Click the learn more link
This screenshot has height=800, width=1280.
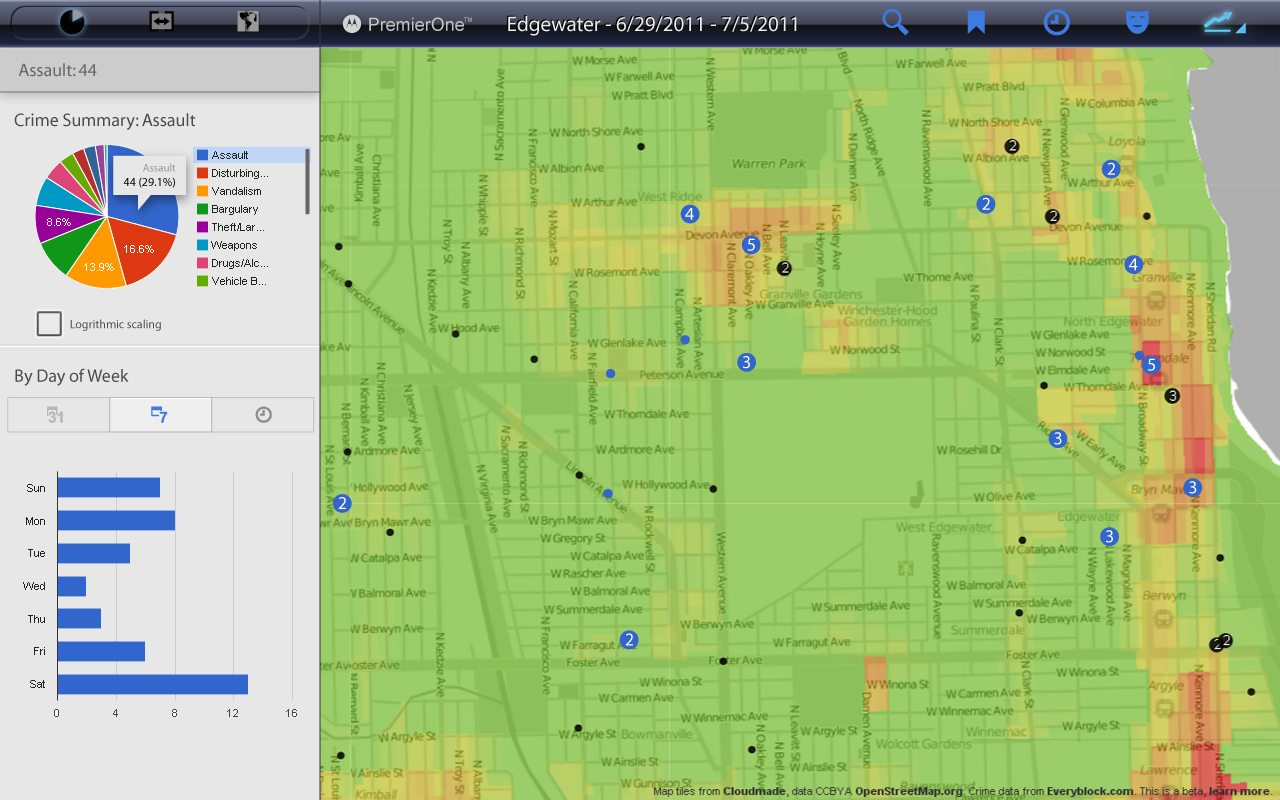pyautogui.click(x=1238, y=791)
